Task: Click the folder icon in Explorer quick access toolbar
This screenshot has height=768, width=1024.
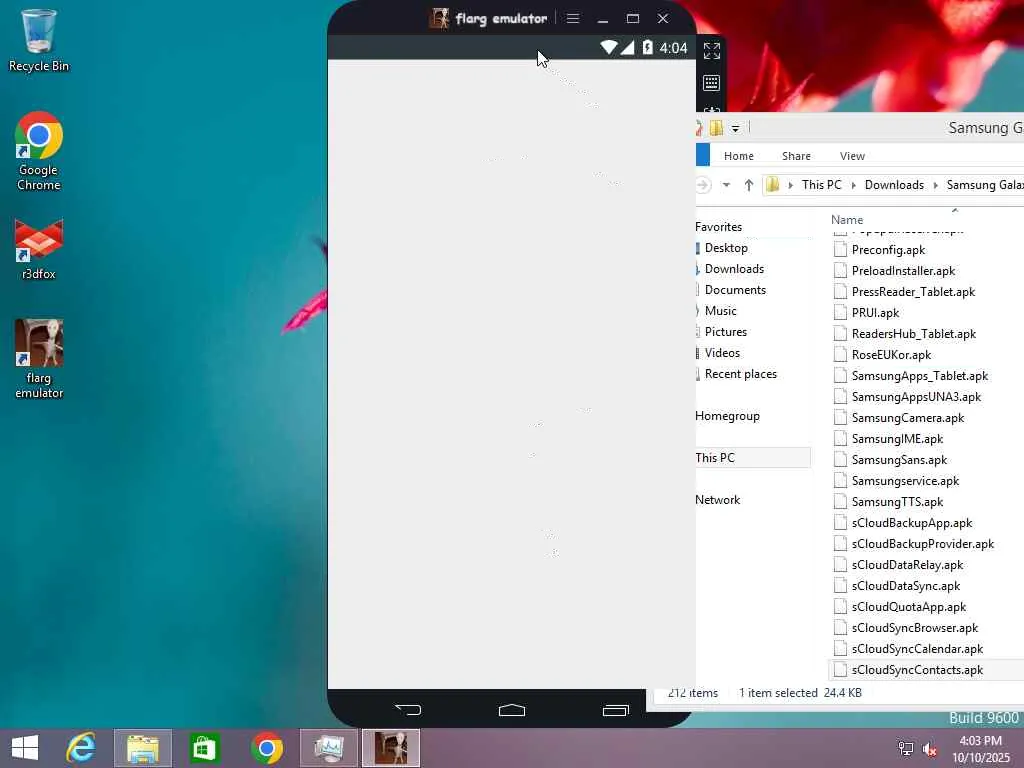Action: [716, 128]
